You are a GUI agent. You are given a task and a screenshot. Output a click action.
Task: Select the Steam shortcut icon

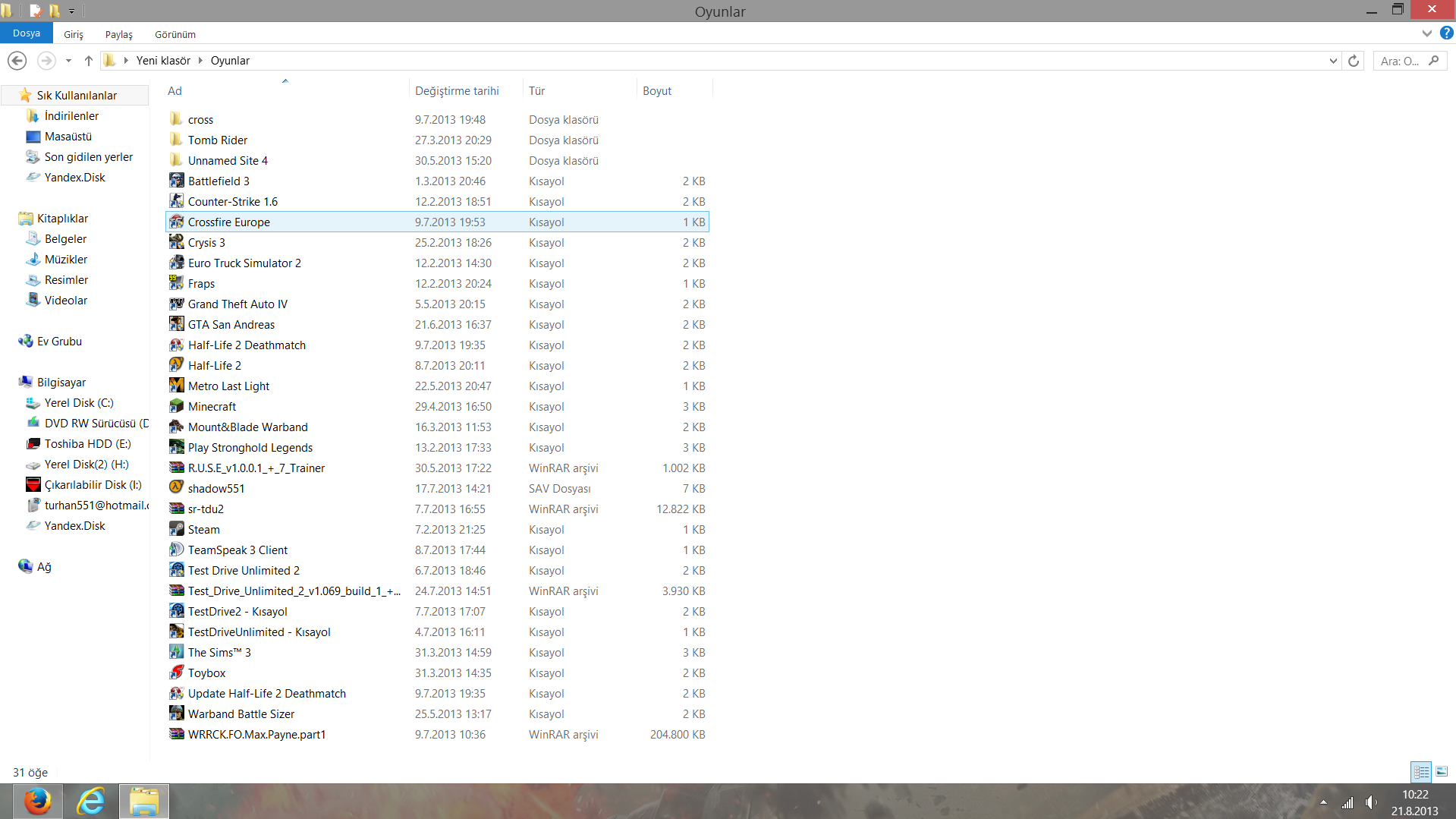pos(176,529)
